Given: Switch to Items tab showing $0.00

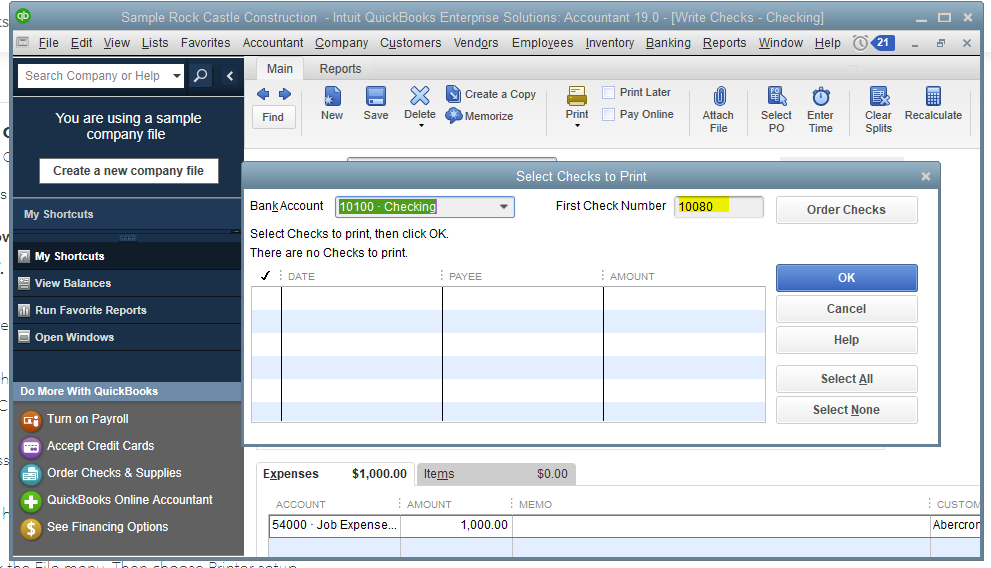Looking at the screenshot, I should tap(496, 474).
